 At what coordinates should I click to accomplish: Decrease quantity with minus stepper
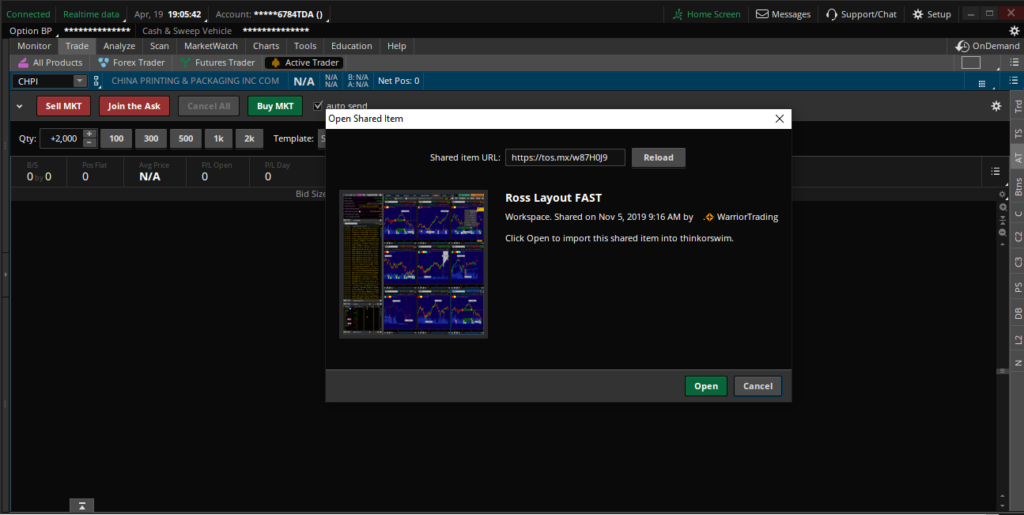pyautogui.click(x=89, y=142)
